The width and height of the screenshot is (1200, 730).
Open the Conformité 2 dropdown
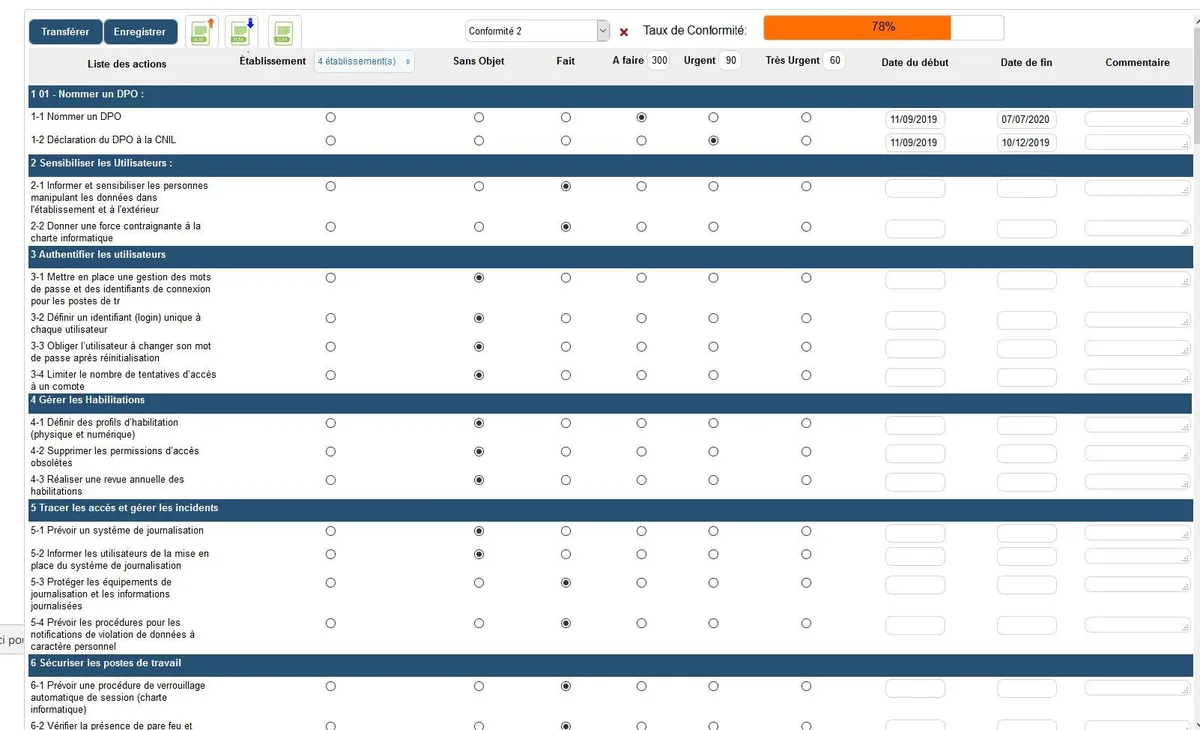point(538,31)
